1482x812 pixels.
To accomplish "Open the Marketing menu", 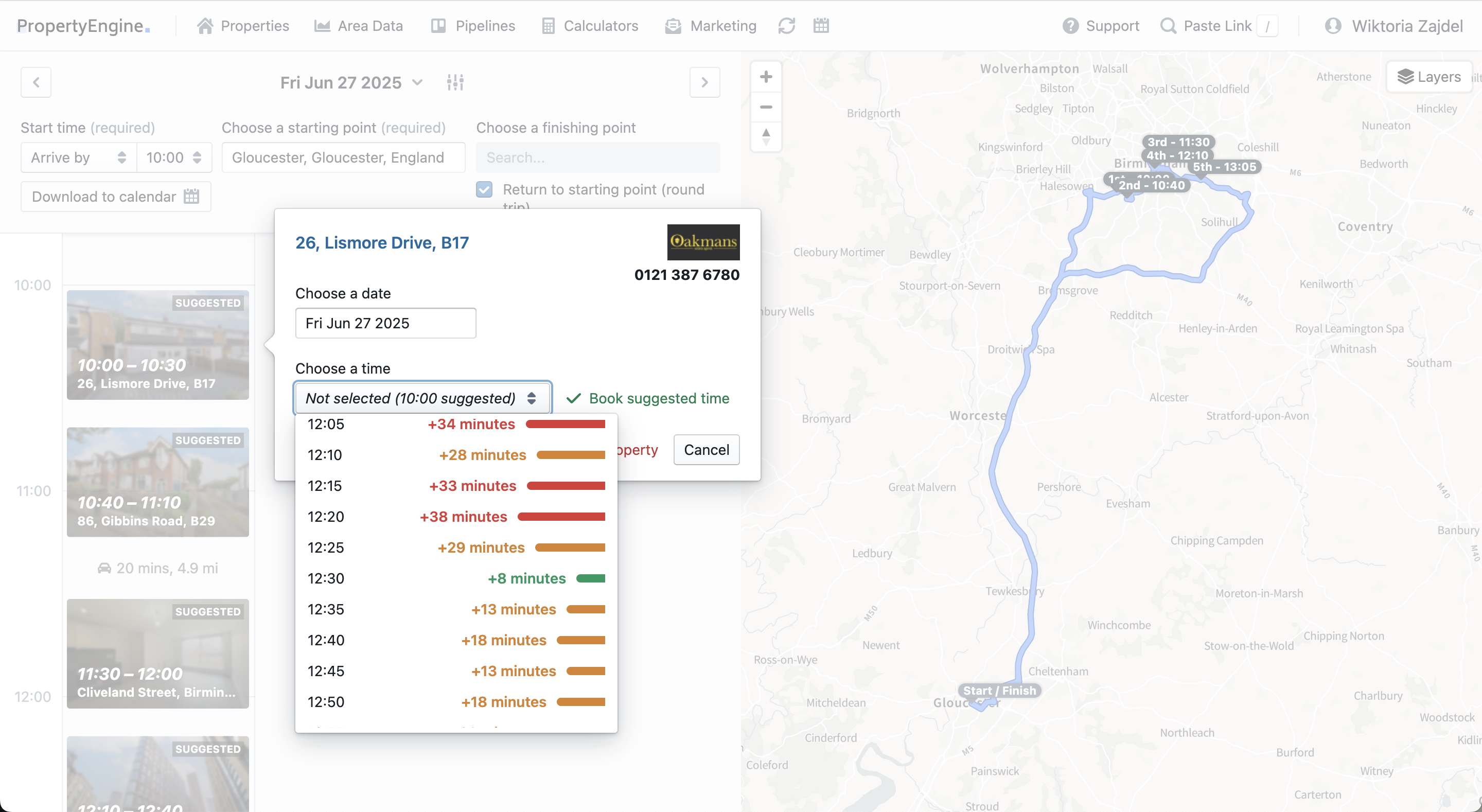I will coord(711,26).
